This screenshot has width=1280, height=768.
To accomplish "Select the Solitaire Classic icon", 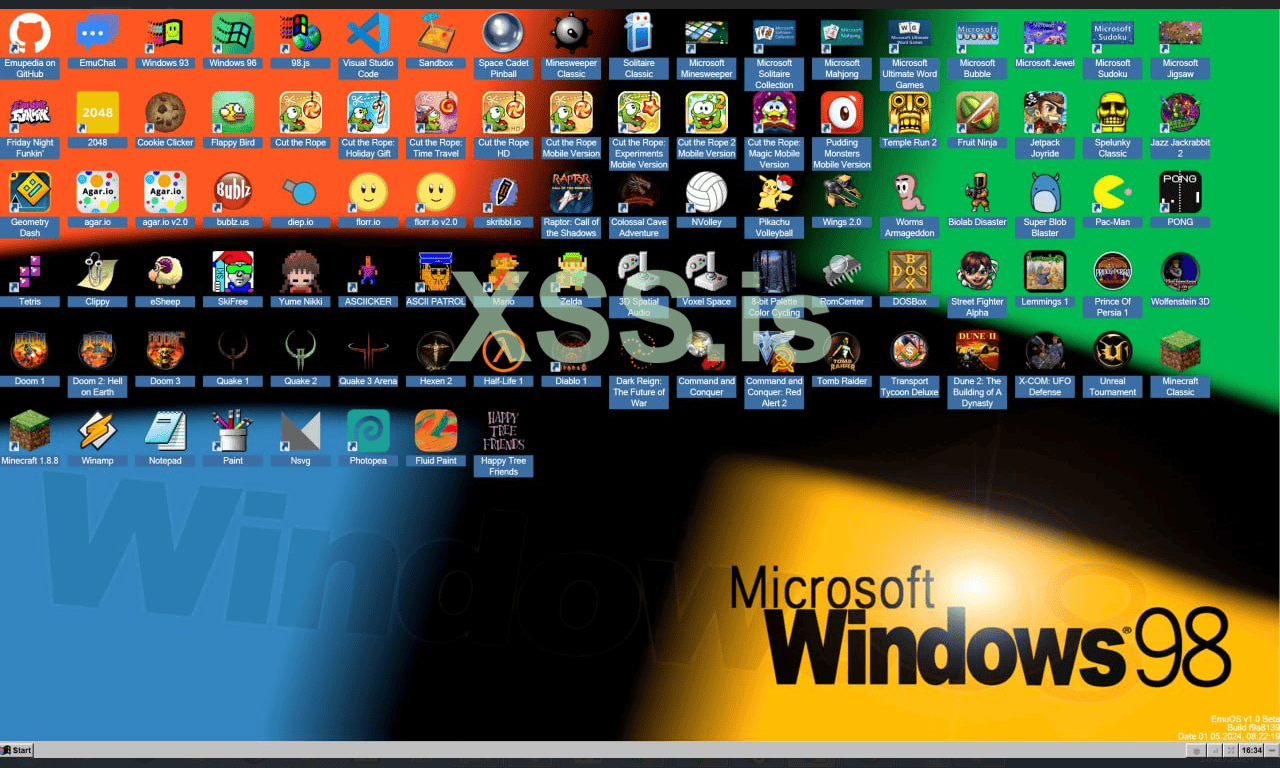I will coord(639,34).
